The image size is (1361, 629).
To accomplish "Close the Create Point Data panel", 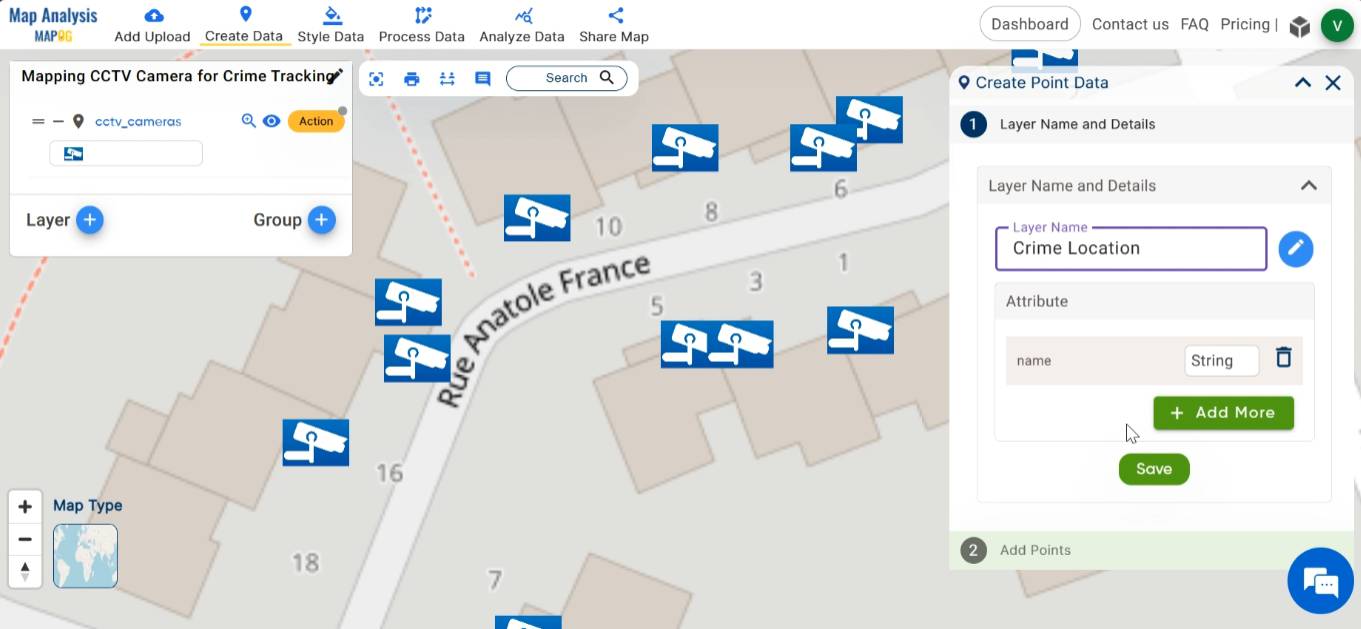I will pyautogui.click(x=1333, y=83).
